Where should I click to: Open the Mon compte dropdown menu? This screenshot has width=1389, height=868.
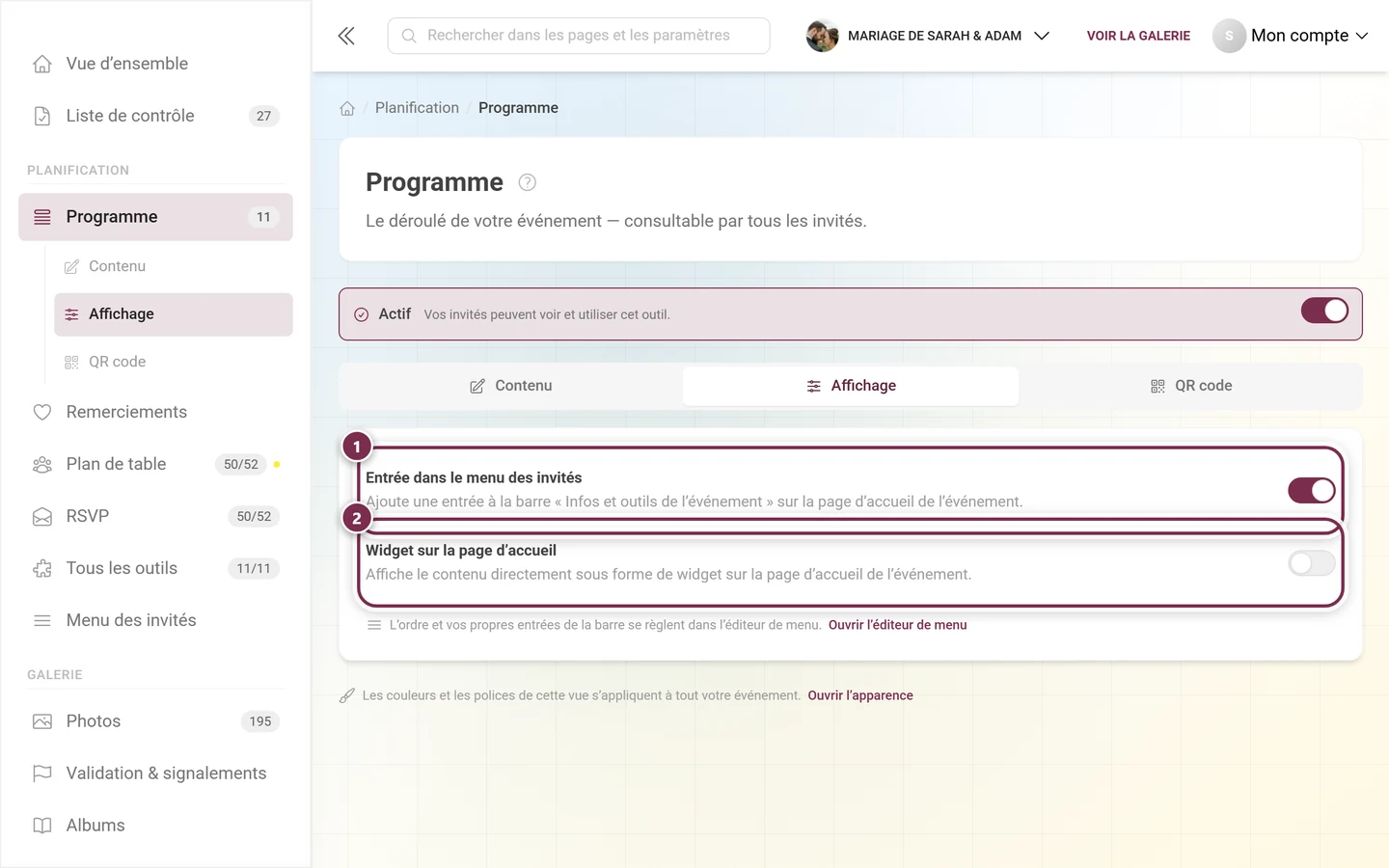pyautogui.click(x=1291, y=36)
